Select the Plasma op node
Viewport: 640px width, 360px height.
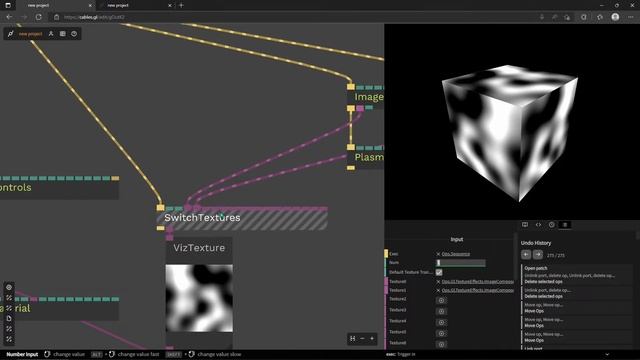click(366, 158)
